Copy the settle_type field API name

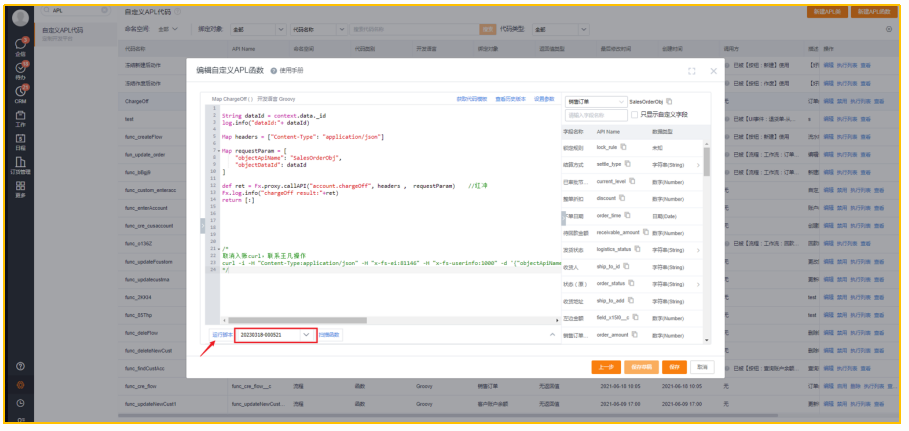(627, 164)
